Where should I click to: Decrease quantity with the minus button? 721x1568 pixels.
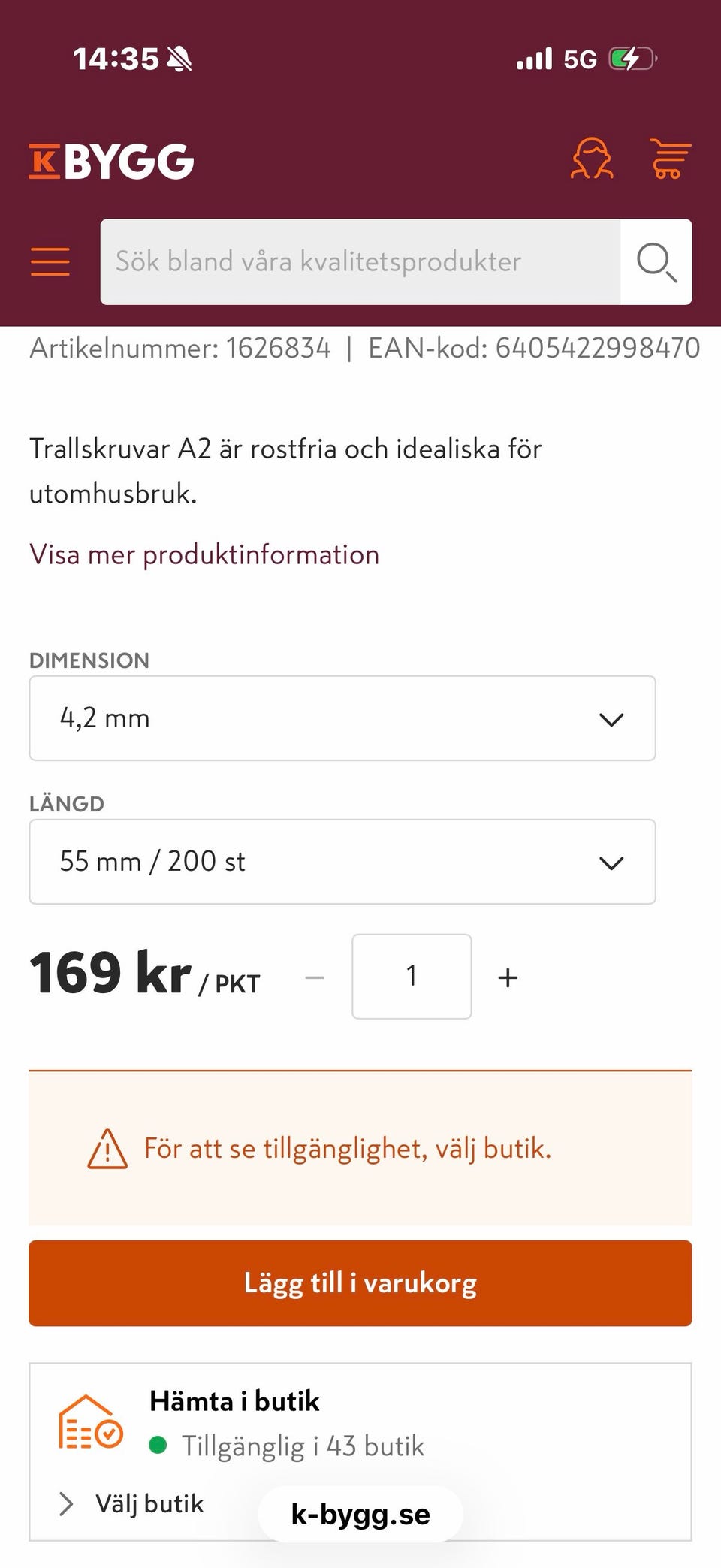point(315,977)
